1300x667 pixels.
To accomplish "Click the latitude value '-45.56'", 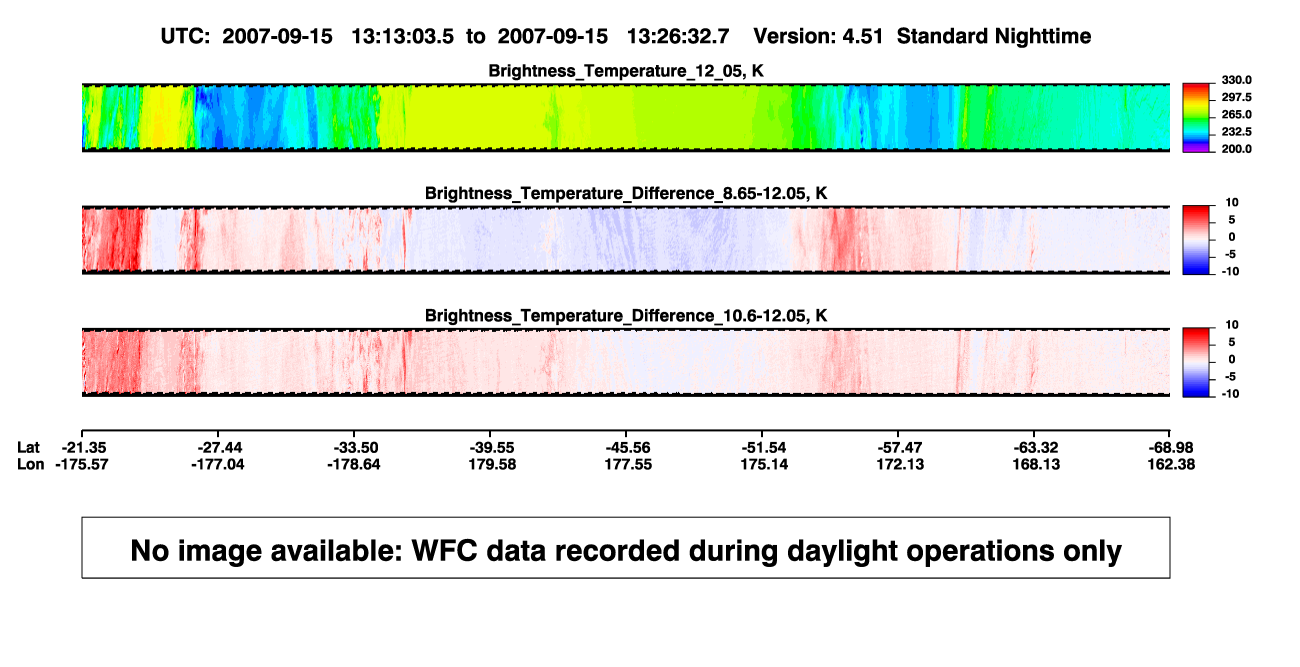I will pyautogui.click(x=628, y=447).
